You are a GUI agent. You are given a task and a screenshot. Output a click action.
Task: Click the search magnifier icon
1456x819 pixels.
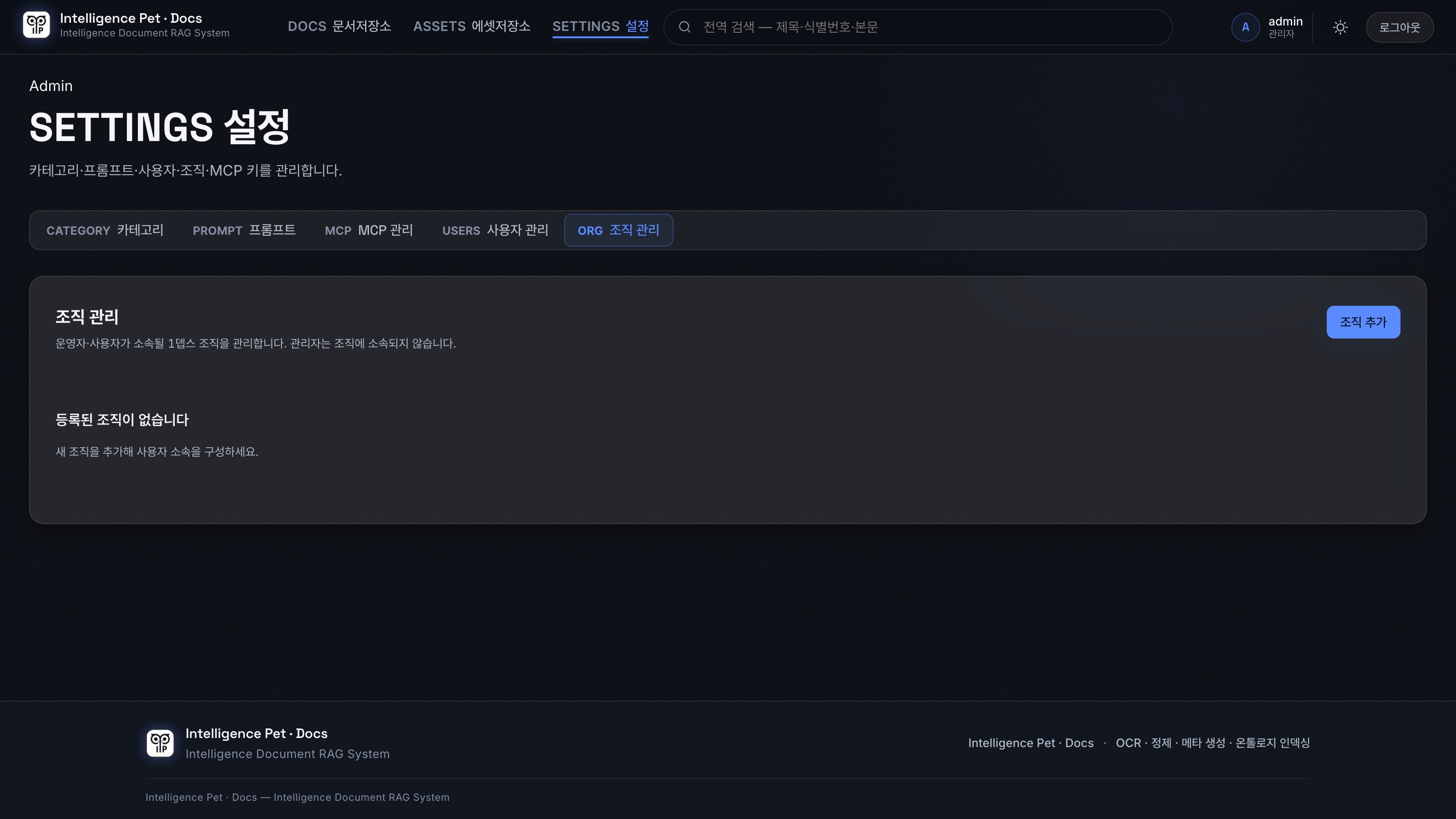pyautogui.click(x=684, y=26)
